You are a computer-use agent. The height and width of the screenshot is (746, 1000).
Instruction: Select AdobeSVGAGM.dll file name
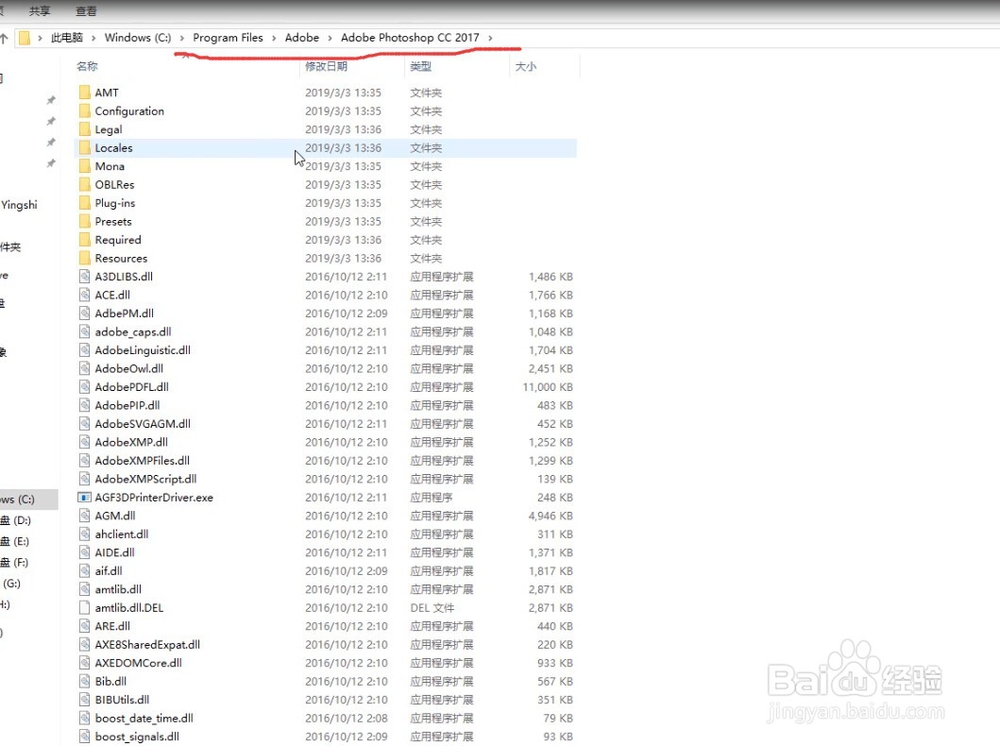pyautogui.click(x=143, y=424)
